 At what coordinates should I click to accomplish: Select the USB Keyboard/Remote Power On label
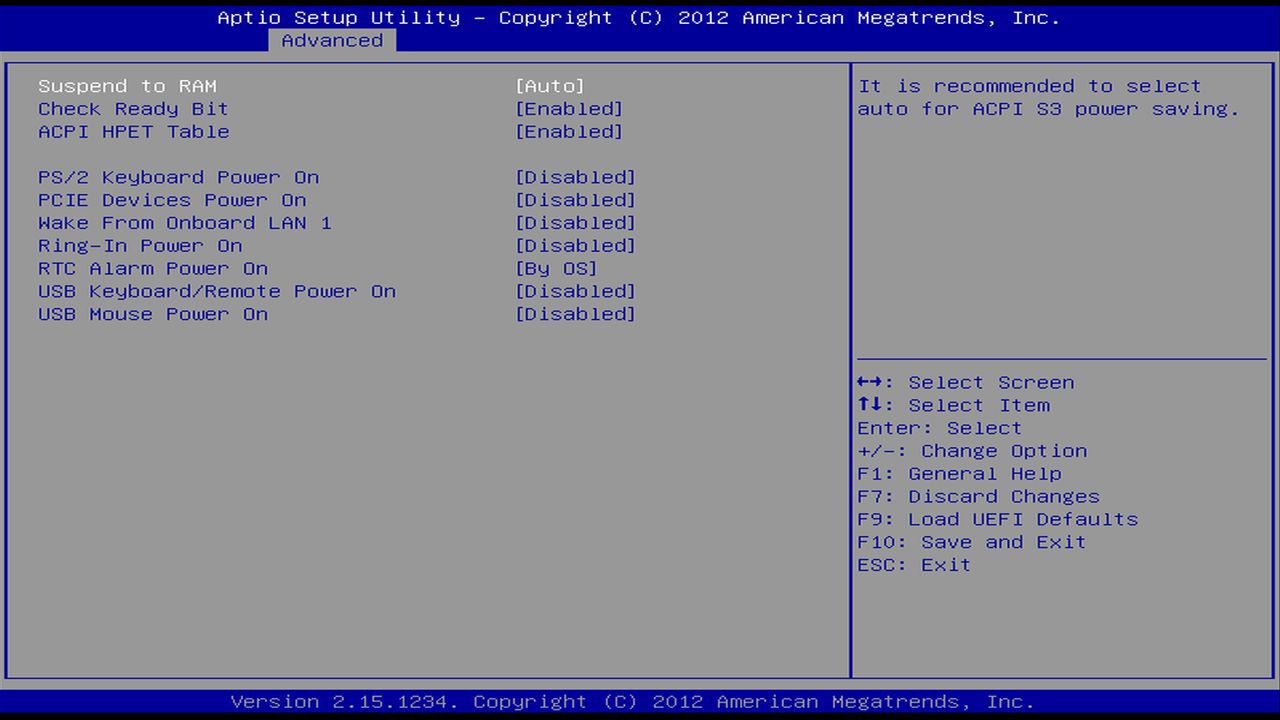217,292
